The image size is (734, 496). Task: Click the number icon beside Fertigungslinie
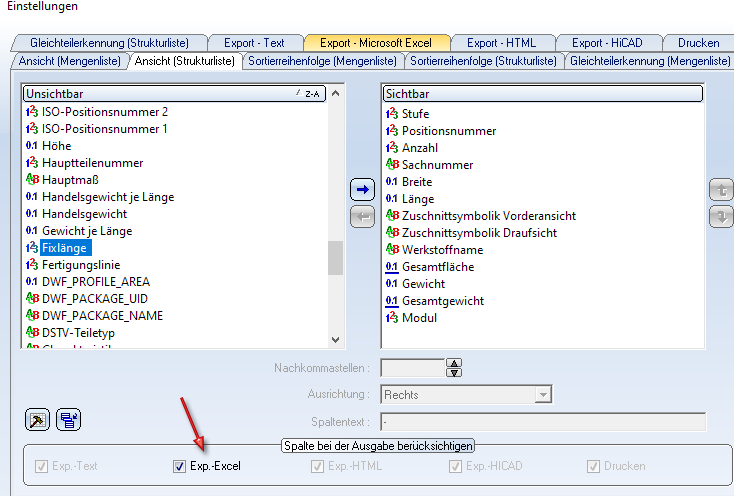click(32, 265)
